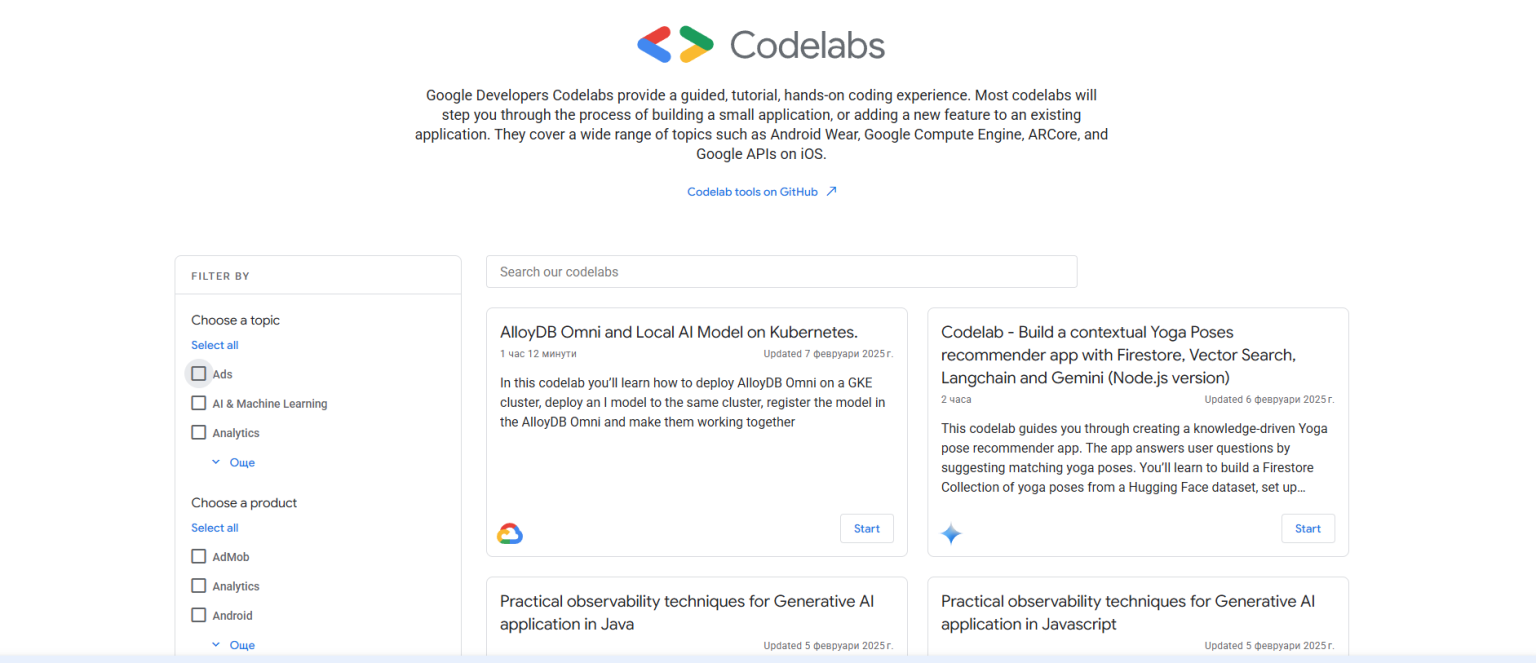The image size is (1536, 663).
Task: Select all products link
Action: pos(215,528)
